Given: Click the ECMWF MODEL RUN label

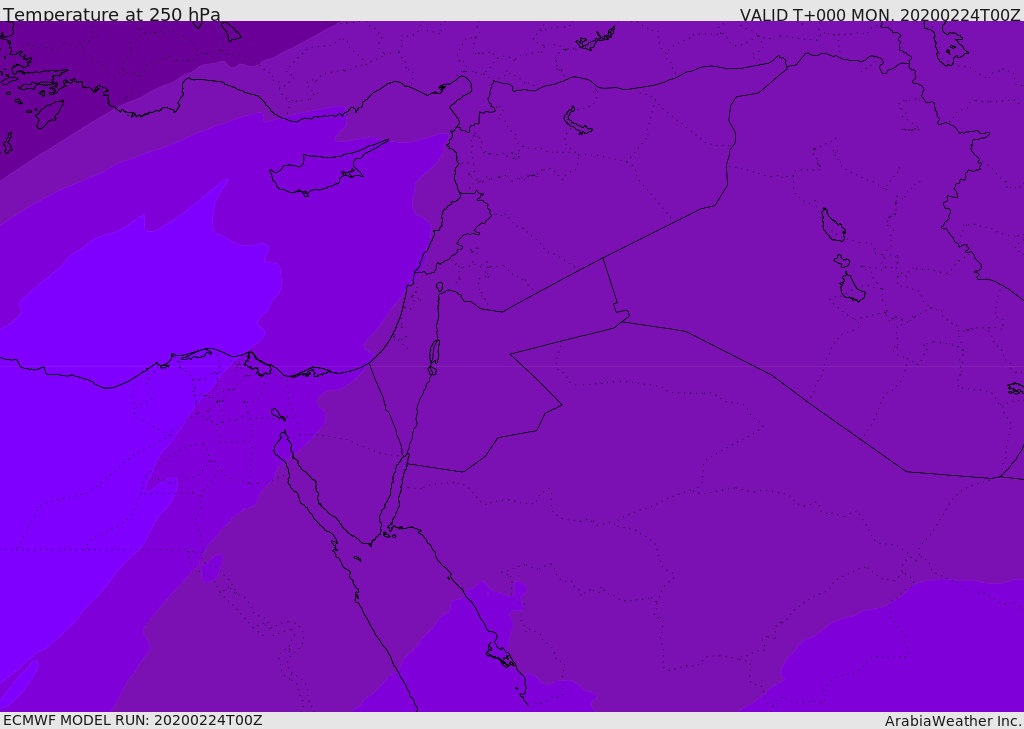Looking at the screenshot, I should coord(133,720).
